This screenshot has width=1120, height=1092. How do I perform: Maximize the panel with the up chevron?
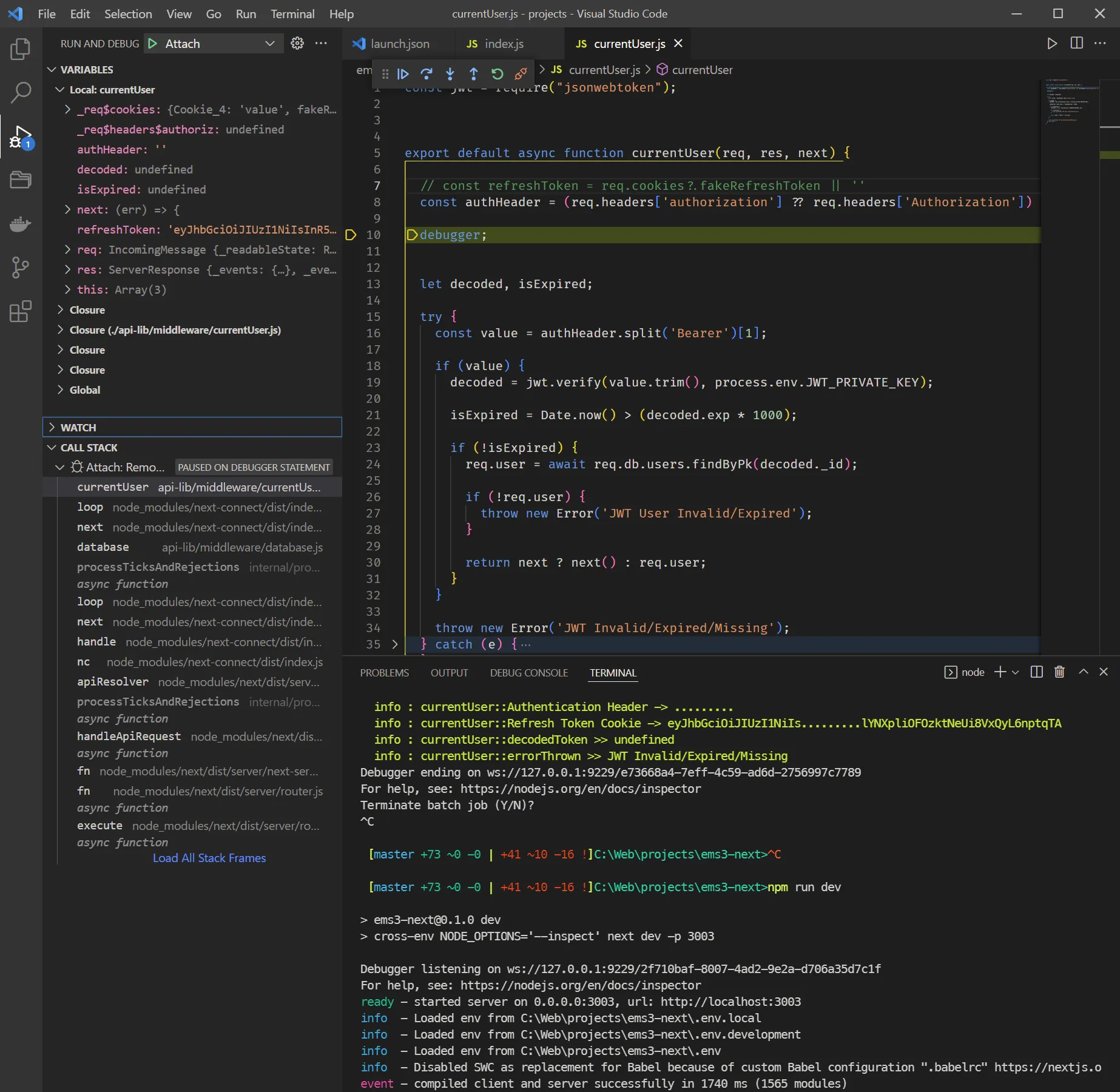pos(1084,672)
